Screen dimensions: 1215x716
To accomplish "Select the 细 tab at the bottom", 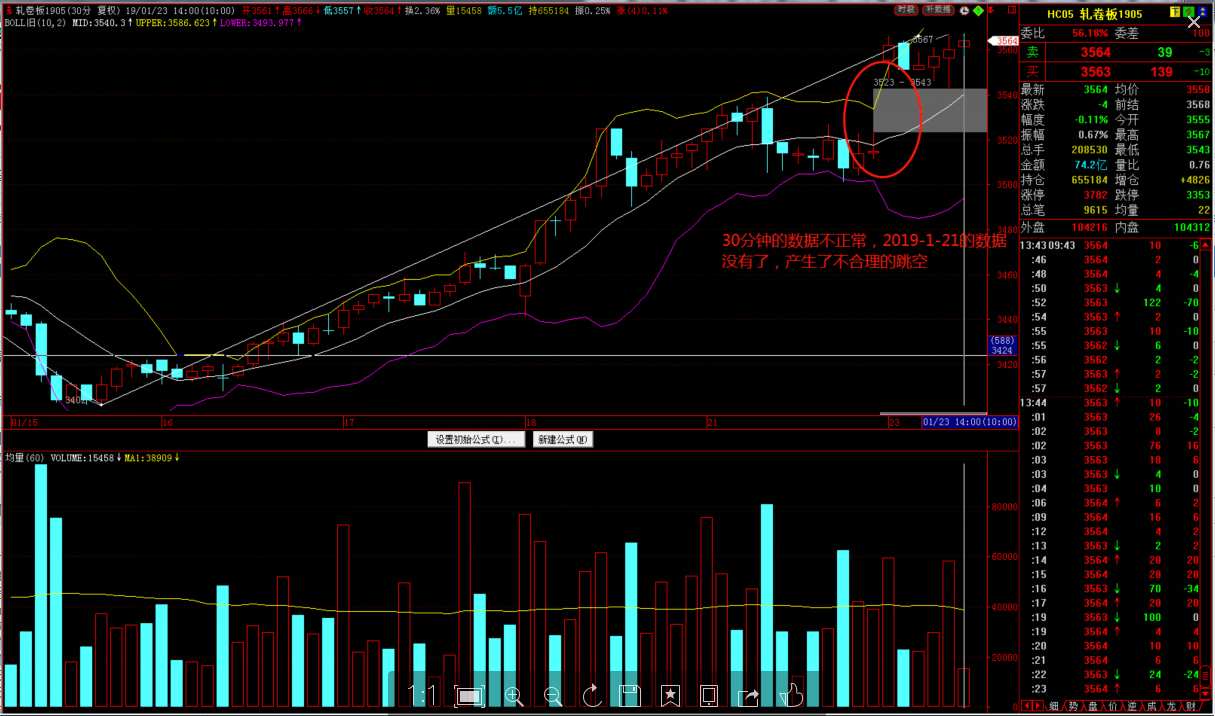I will tap(1054, 707).
